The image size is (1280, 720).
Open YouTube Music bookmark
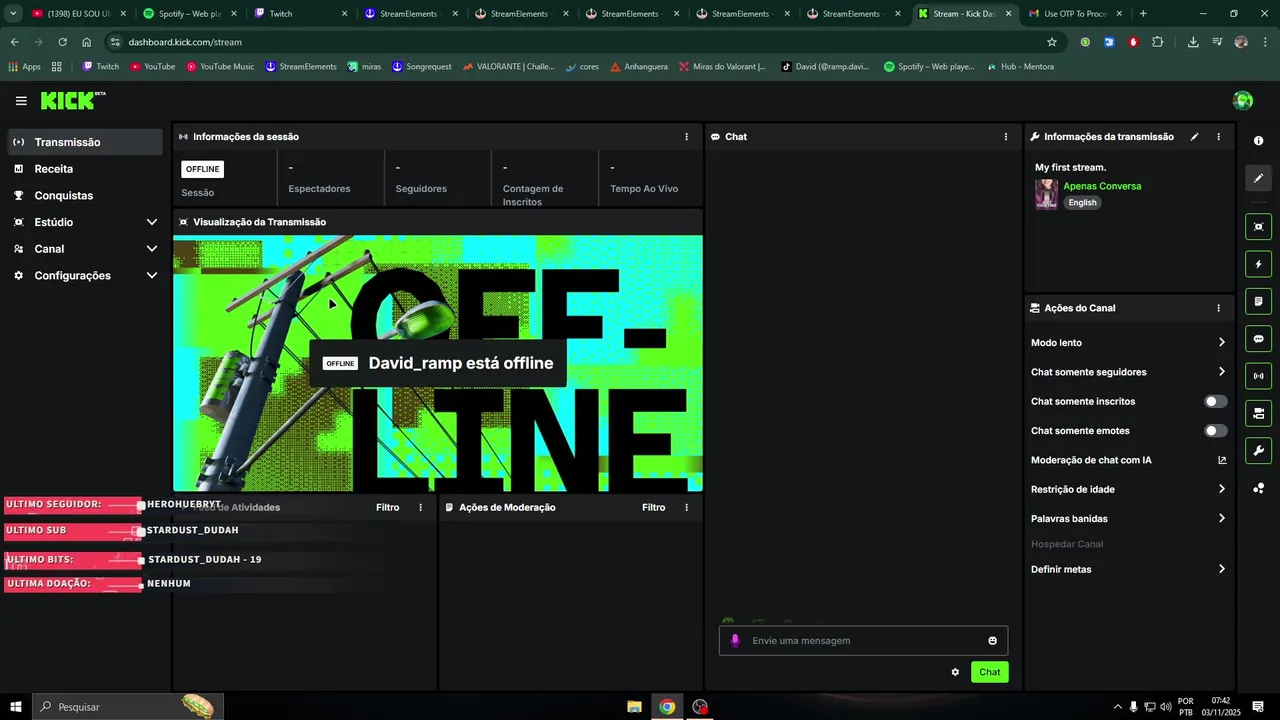click(x=220, y=67)
